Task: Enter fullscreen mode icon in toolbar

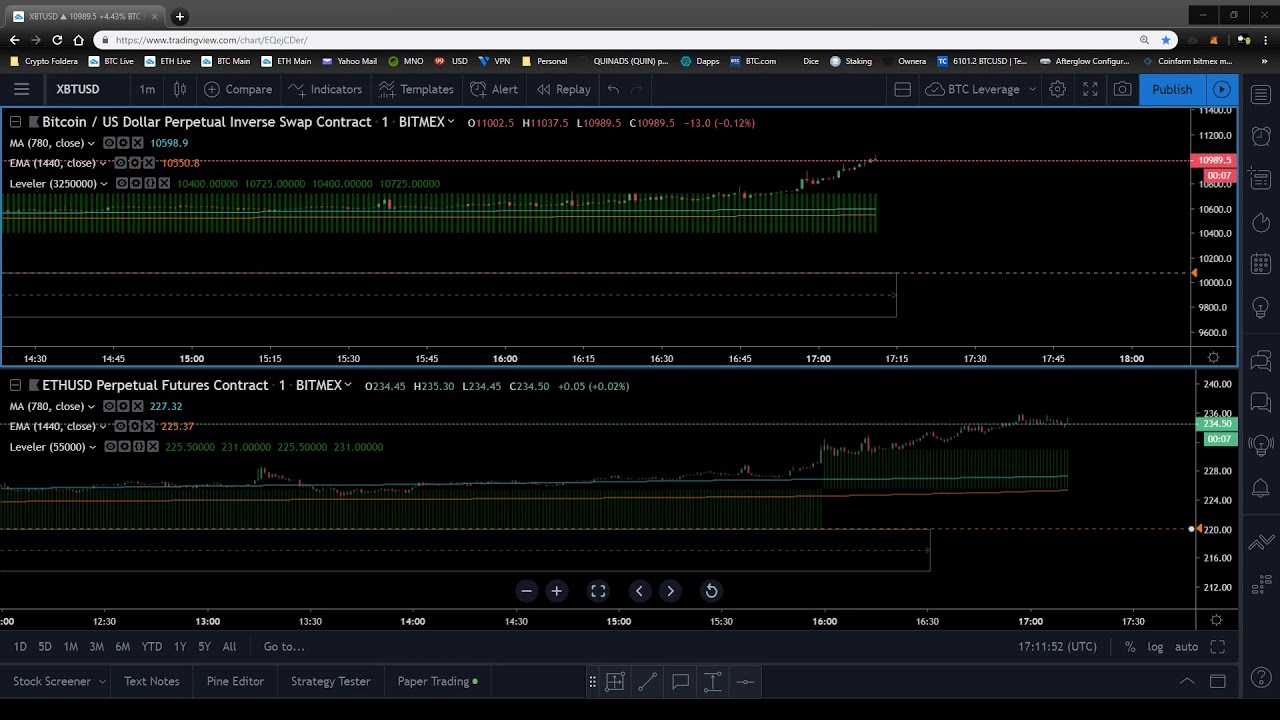Action: (1090, 89)
